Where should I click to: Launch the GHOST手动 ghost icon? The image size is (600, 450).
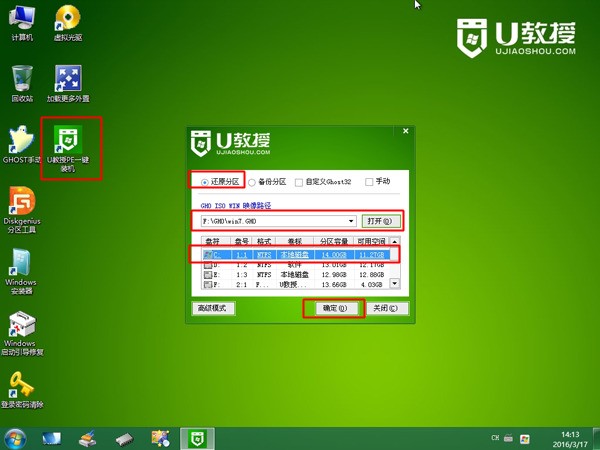coord(21,145)
